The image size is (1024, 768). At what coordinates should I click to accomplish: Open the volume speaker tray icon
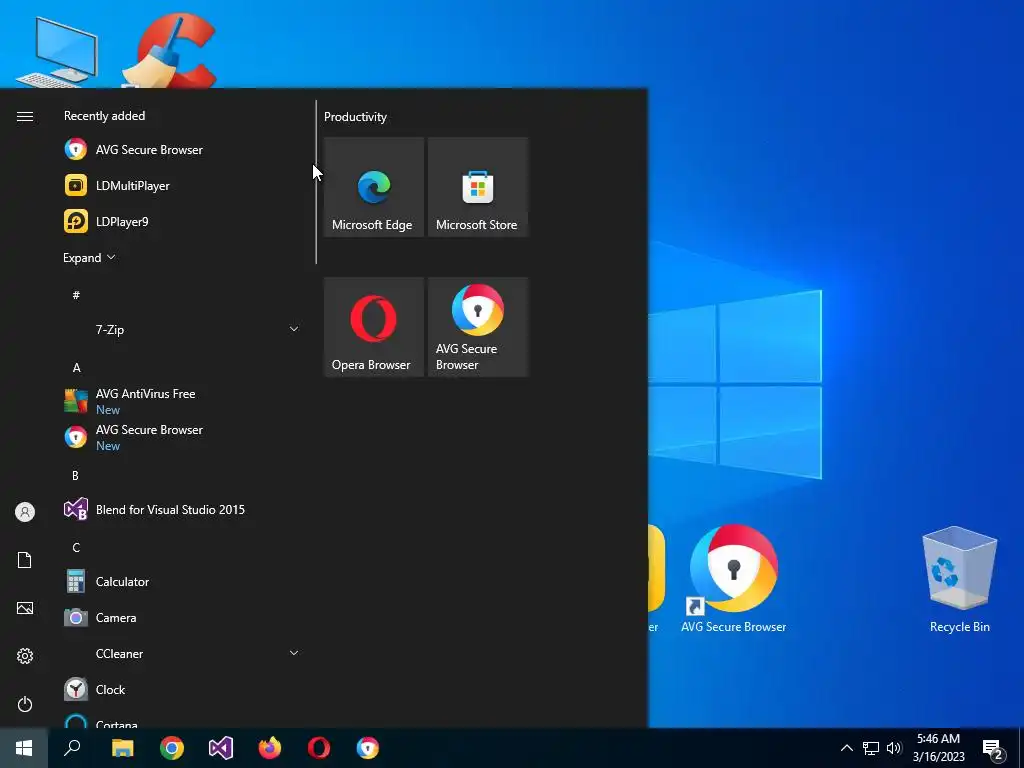point(894,748)
